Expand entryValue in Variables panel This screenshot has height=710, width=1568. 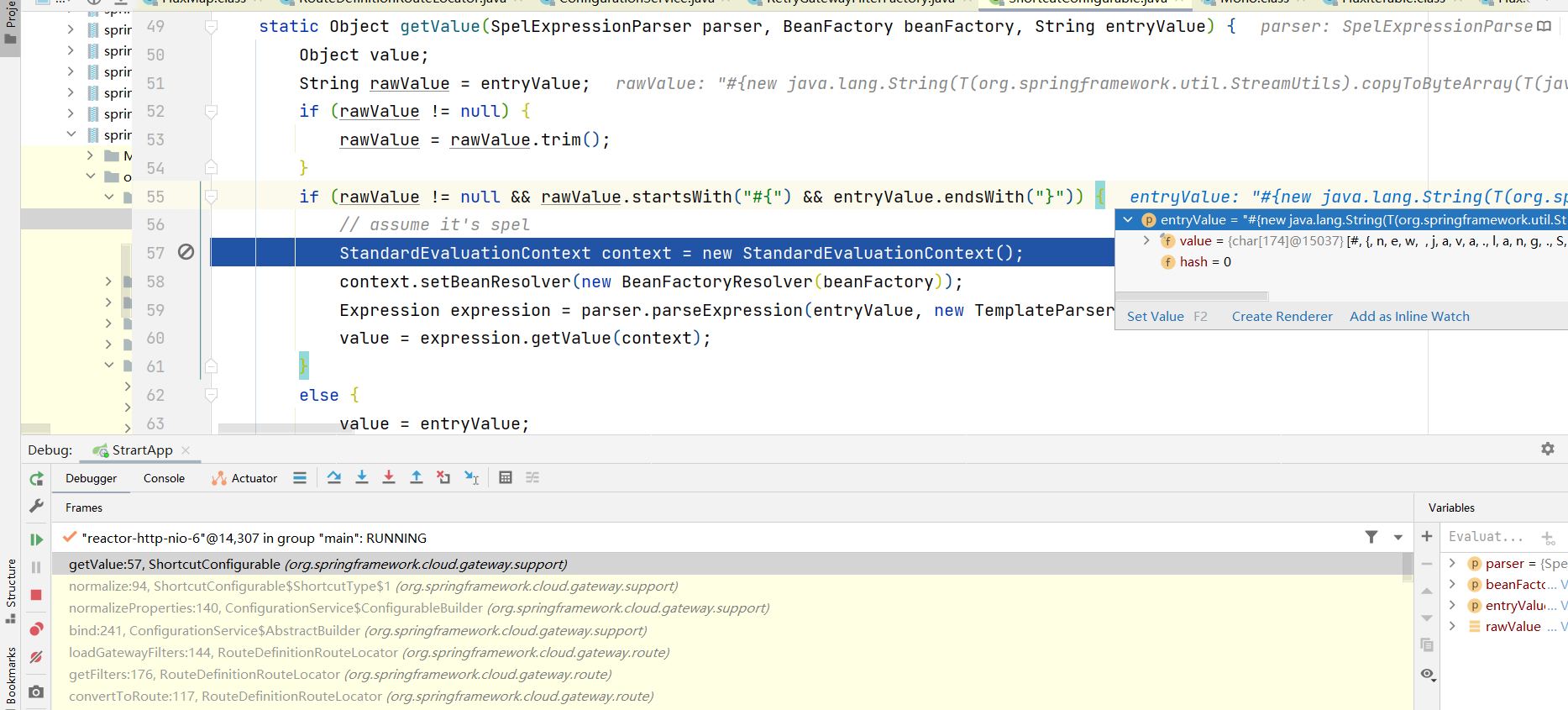pyautogui.click(x=1452, y=605)
